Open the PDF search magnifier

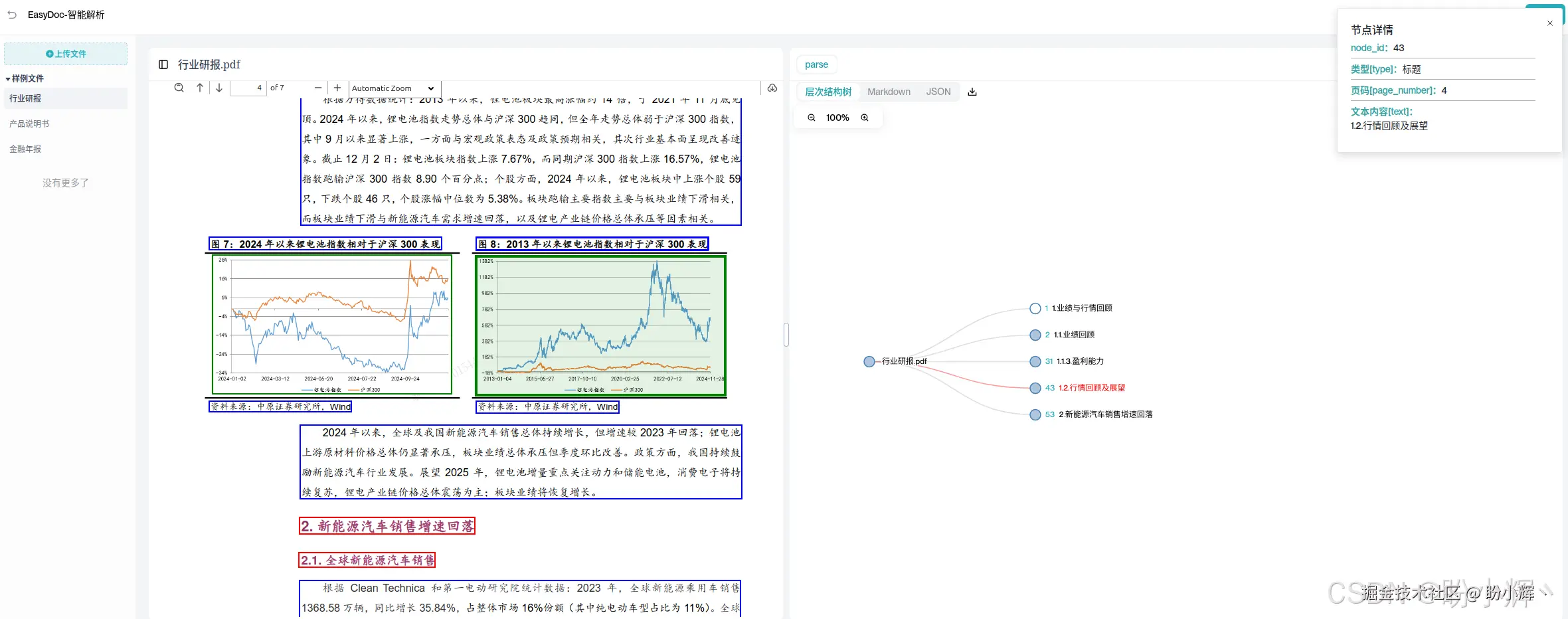(x=179, y=88)
